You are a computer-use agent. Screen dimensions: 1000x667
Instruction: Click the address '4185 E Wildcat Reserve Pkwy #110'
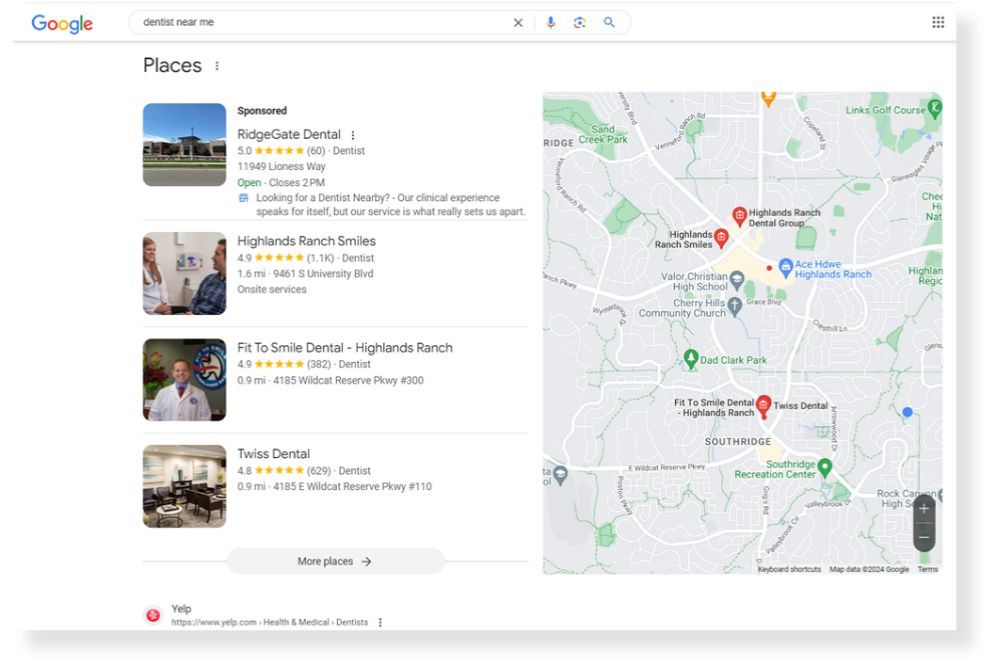[353, 487]
